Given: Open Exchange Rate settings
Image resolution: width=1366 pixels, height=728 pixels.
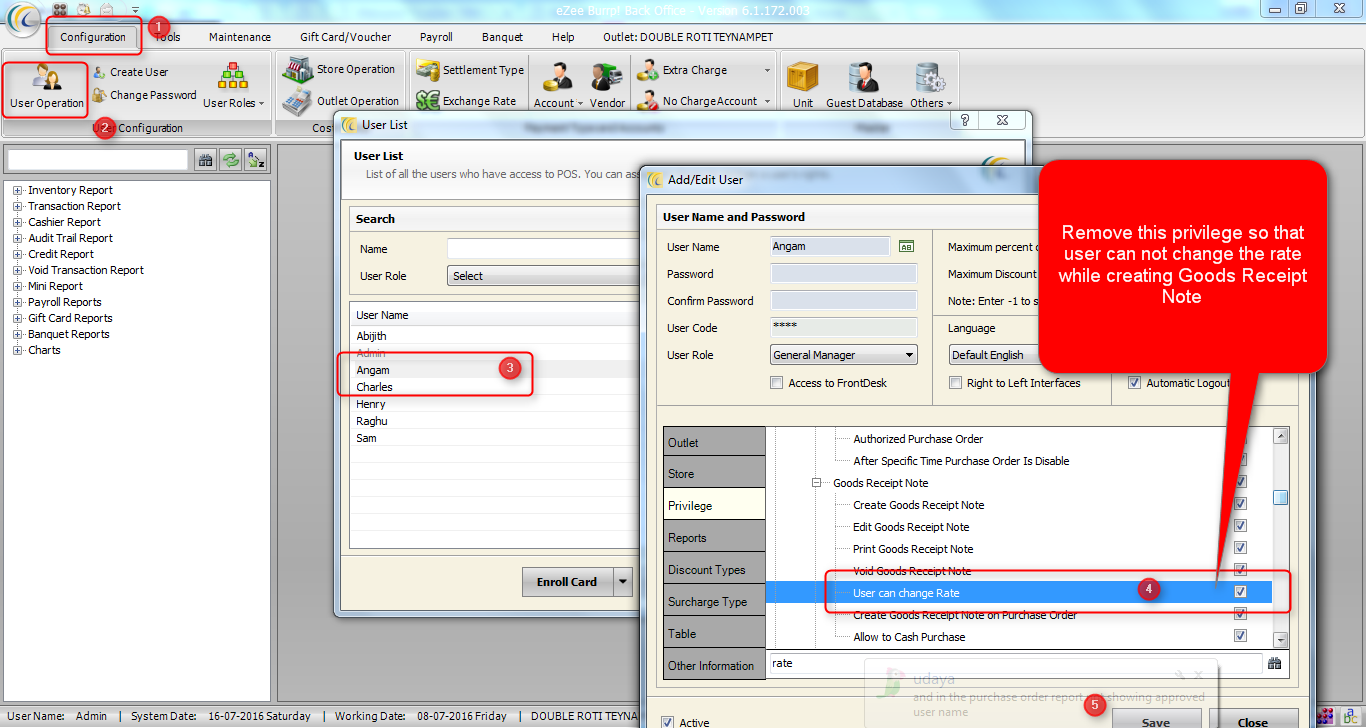Looking at the screenshot, I should tap(466, 100).
